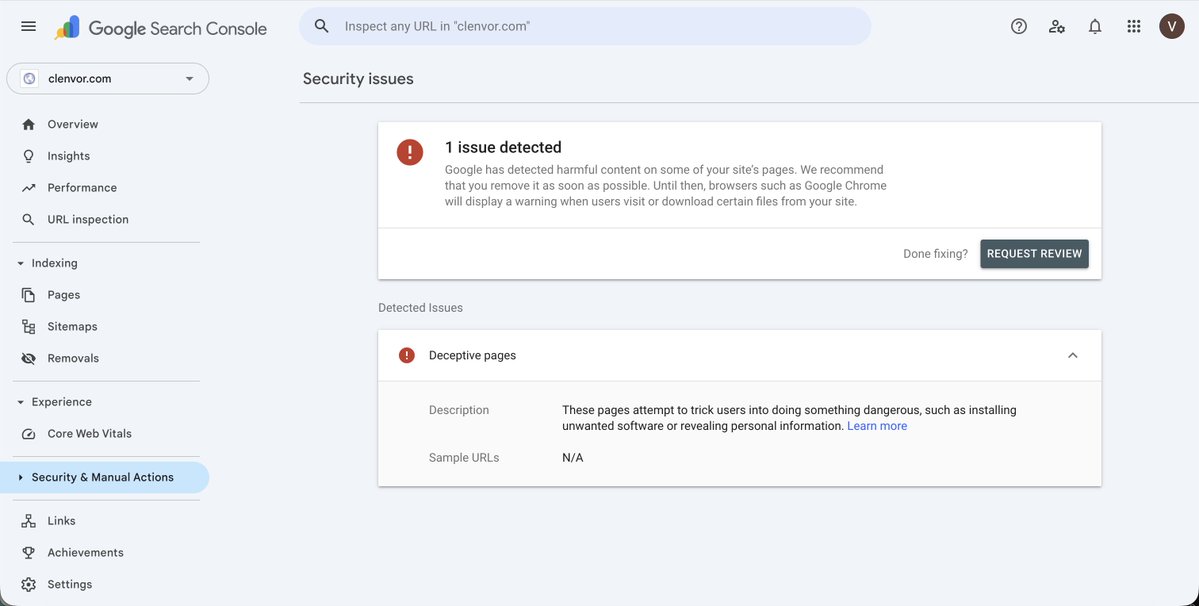1199x606 pixels.
Task: Click the REQUEST REVIEW button
Action: click(1035, 254)
